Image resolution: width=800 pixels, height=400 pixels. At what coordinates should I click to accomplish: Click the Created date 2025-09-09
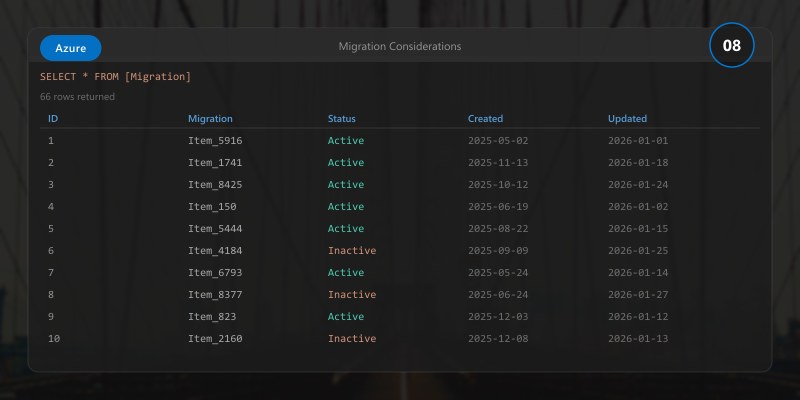[x=498, y=251]
